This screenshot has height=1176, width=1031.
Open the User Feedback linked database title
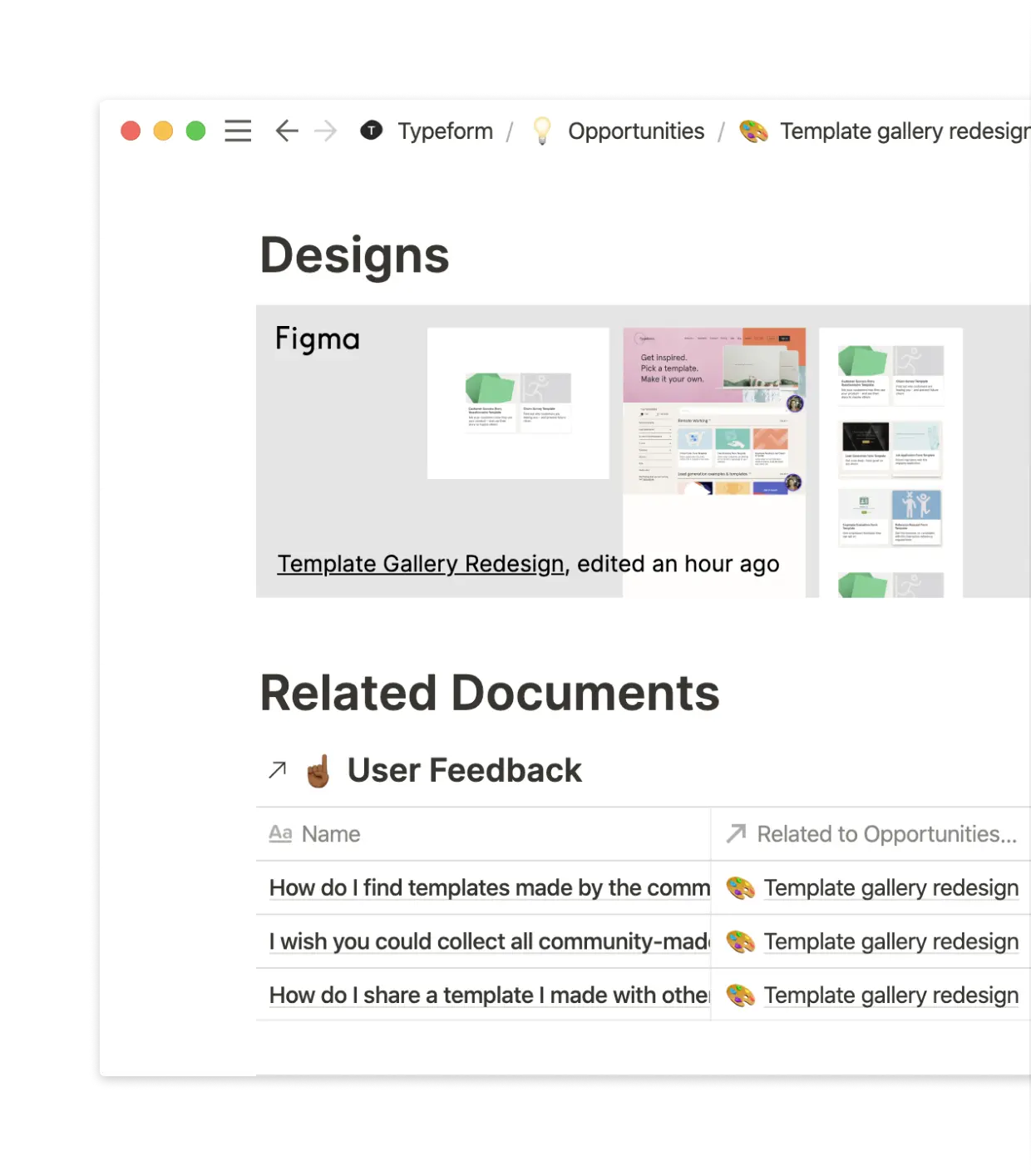[466, 769]
